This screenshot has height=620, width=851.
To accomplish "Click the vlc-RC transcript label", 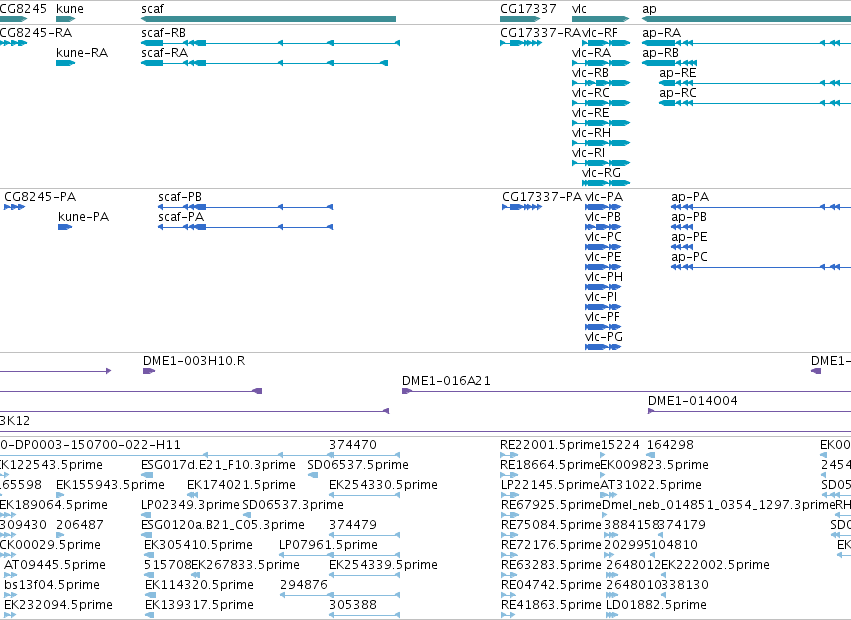I will click(591, 93).
